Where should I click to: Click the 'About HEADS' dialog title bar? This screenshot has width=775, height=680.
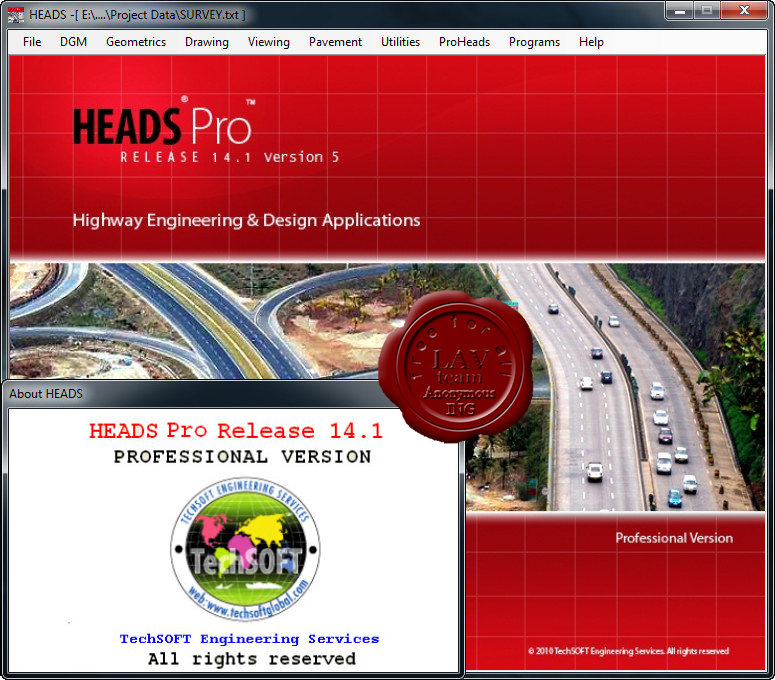[x=198, y=394]
